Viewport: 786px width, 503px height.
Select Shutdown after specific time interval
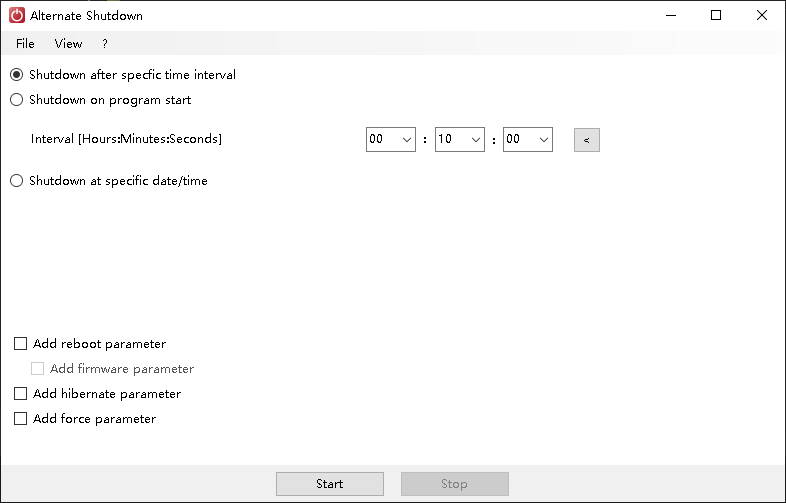coord(16,75)
